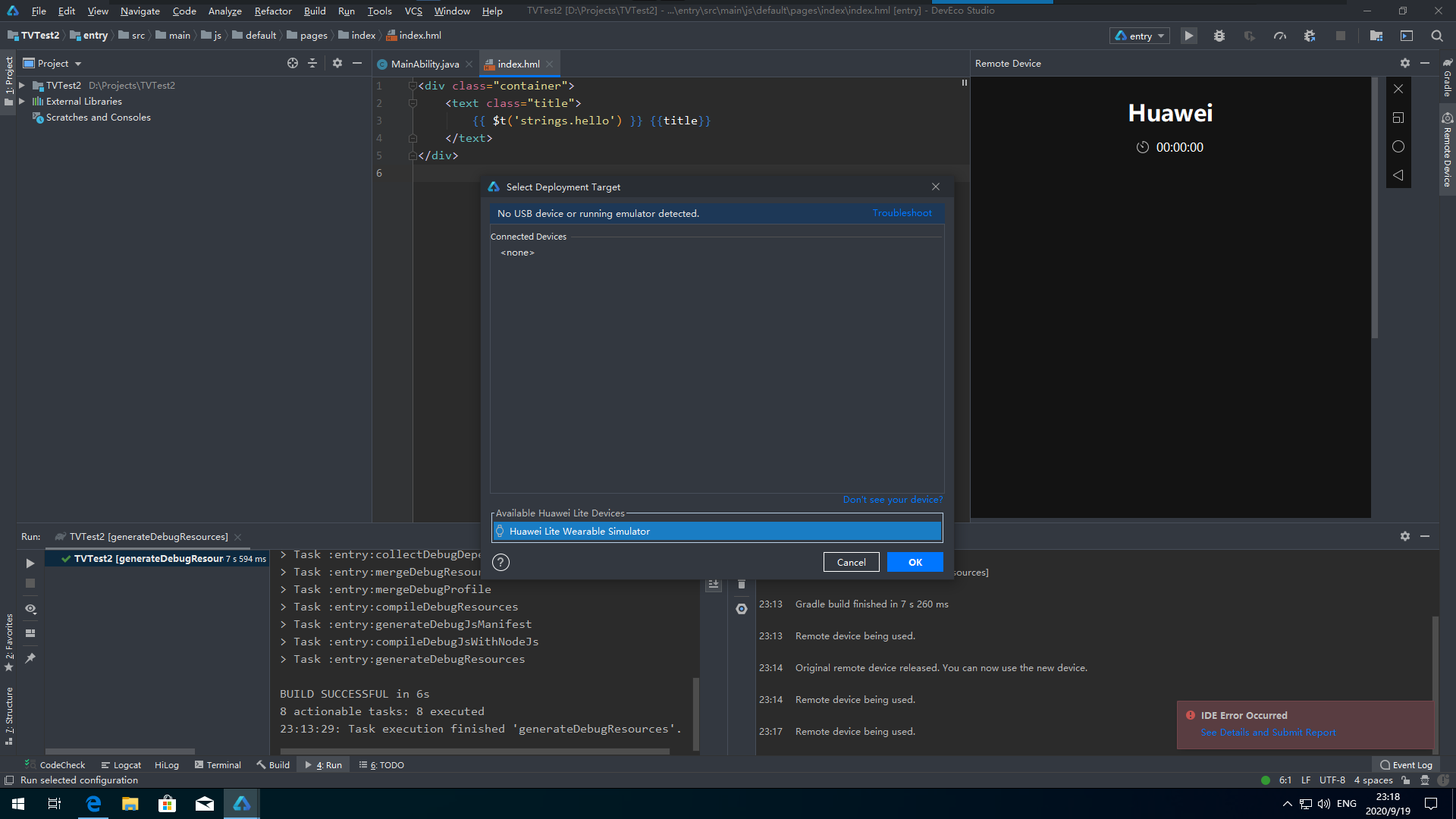This screenshot has height=819, width=1456.
Task: Switch to the Terminal tool tab
Action: 218,765
